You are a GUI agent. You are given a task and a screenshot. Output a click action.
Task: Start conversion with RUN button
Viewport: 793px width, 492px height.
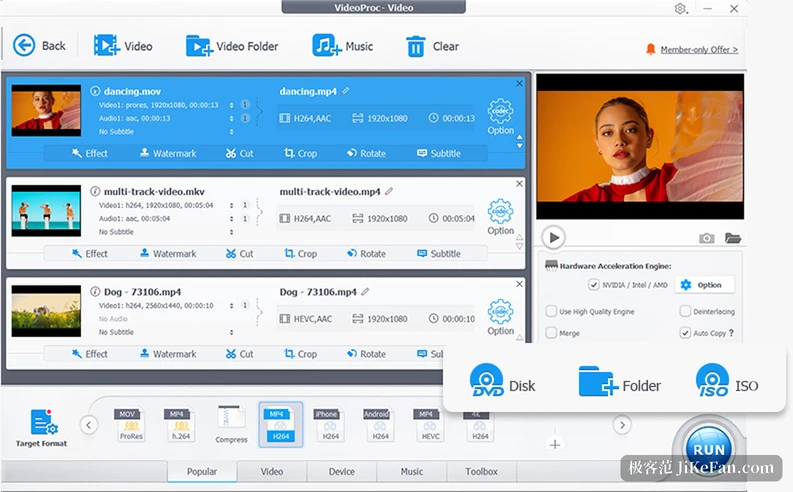709,449
